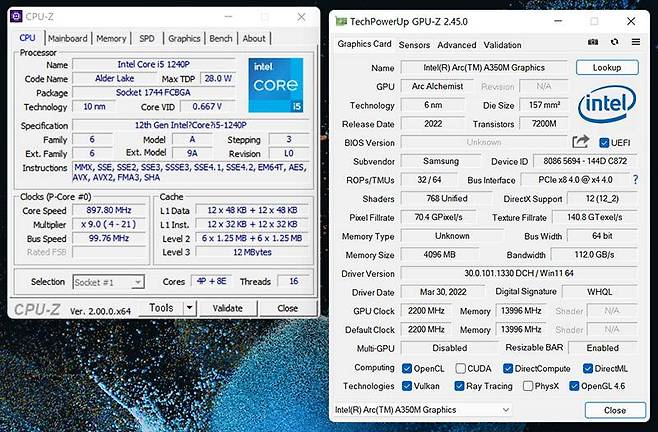Toggle the CUDA checkbox
Viewport: 658px width, 432px height.
[460, 369]
